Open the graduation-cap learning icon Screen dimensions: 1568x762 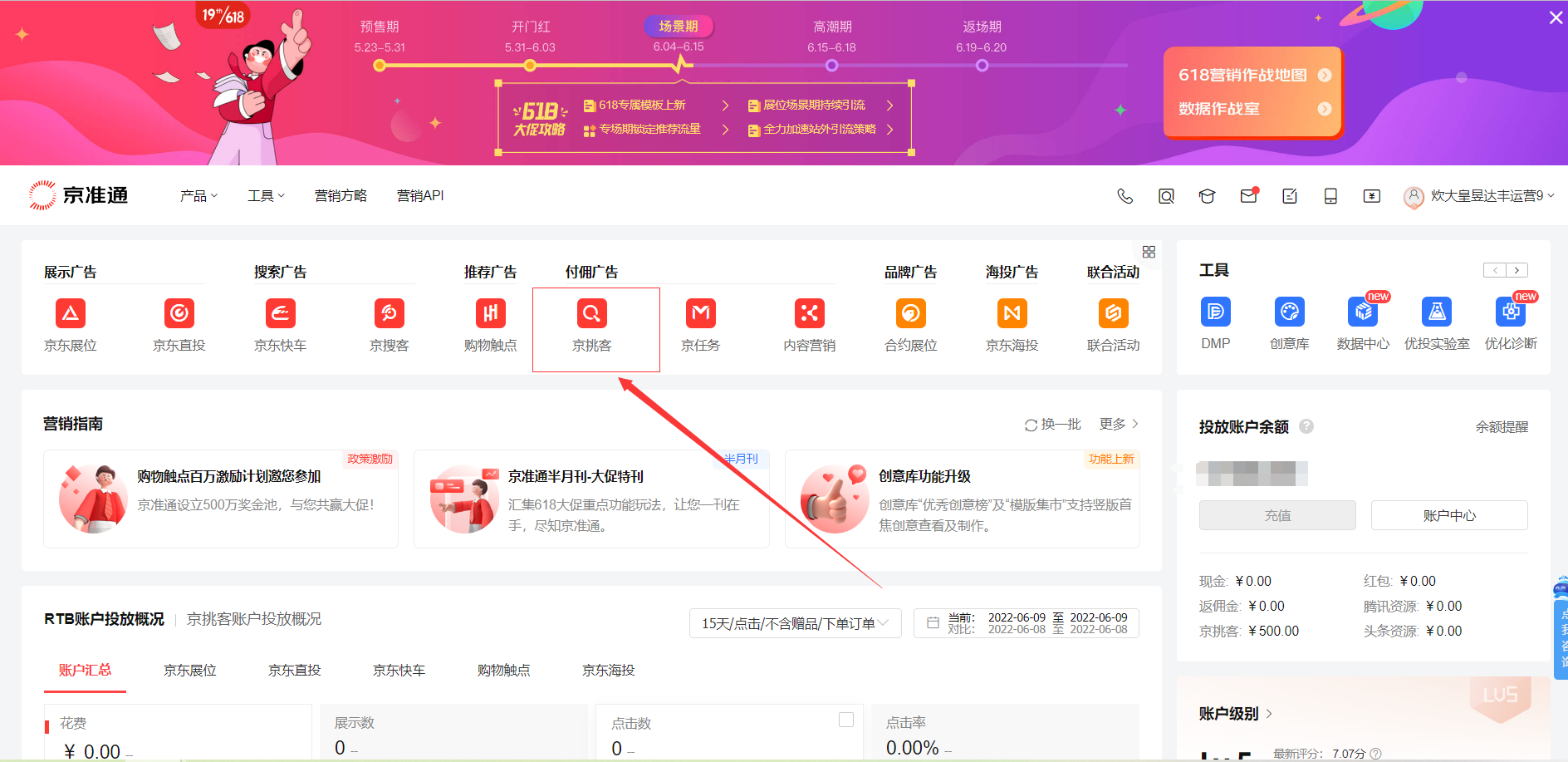pyautogui.click(x=1208, y=196)
